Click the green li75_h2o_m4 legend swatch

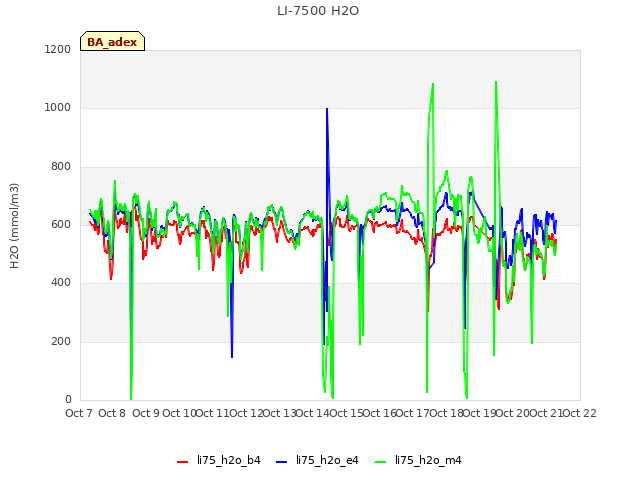click(x=380, y=462)
